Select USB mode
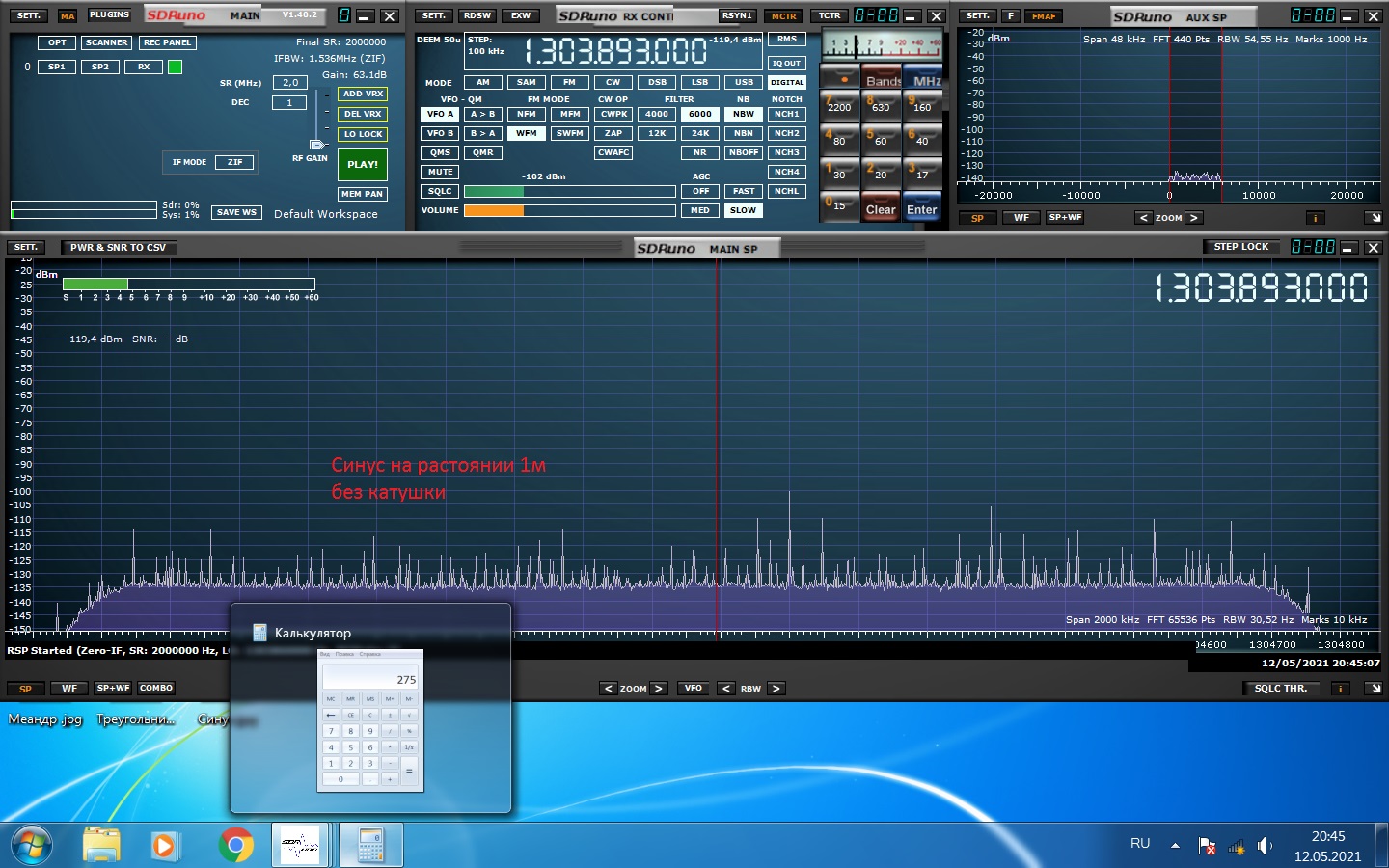This screenshot has width=1389, height=868. (744, 82)
